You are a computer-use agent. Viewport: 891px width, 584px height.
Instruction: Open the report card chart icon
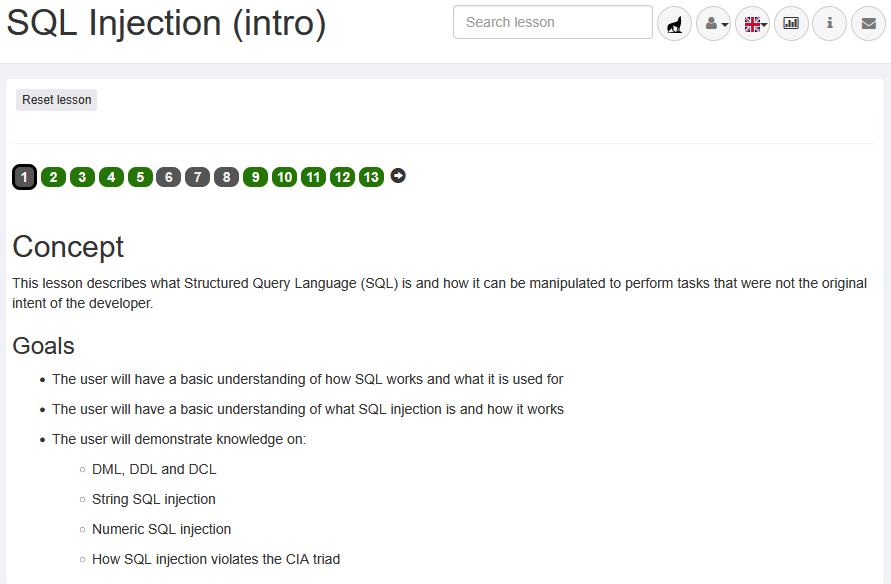point(791,23)
